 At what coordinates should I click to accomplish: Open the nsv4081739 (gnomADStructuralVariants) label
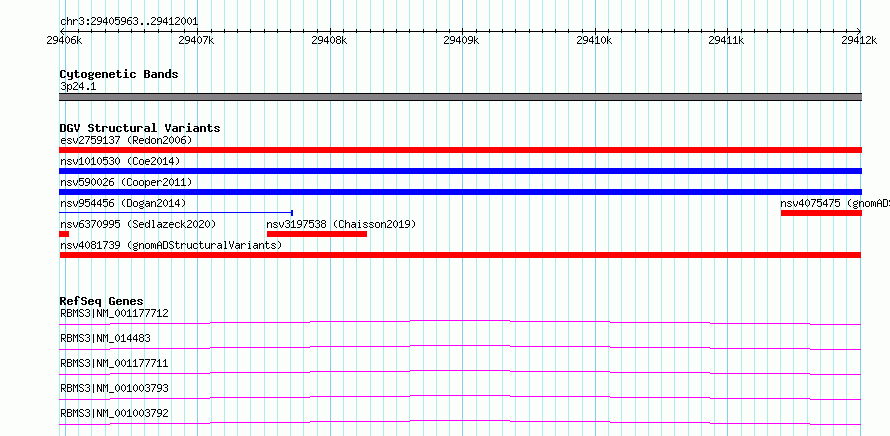[171, 245]
